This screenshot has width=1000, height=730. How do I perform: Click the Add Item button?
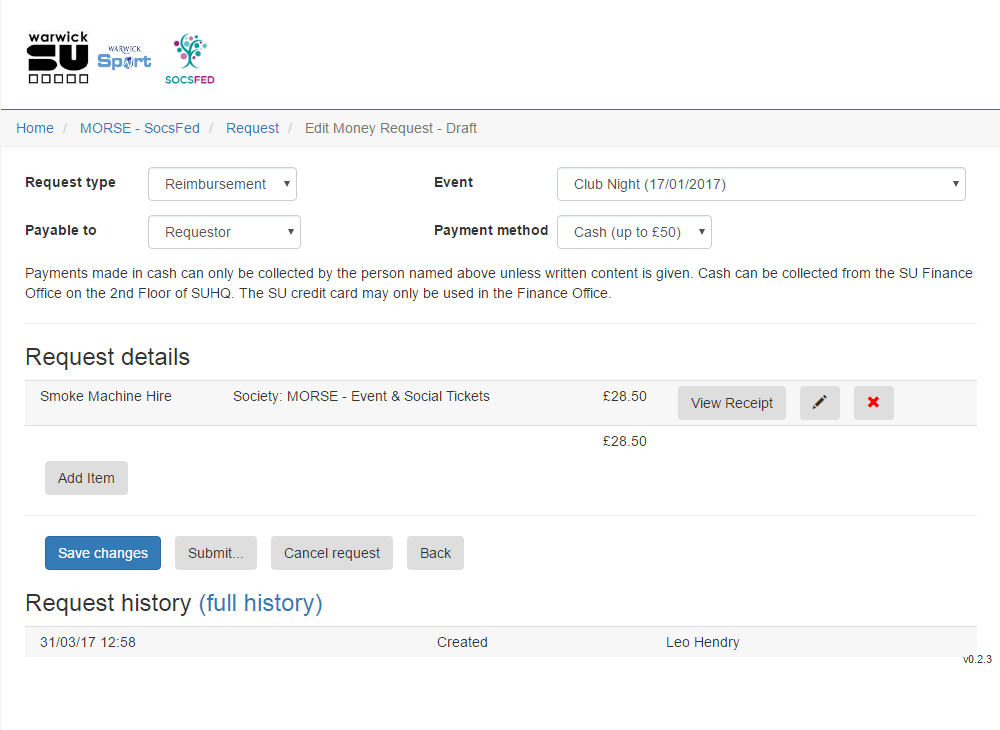coord(87,478)
